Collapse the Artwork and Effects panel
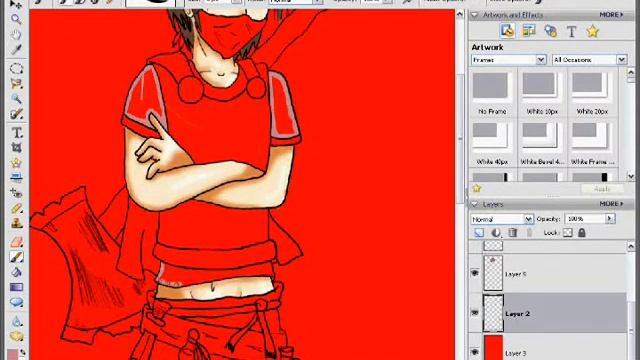 tap(474, 15)
